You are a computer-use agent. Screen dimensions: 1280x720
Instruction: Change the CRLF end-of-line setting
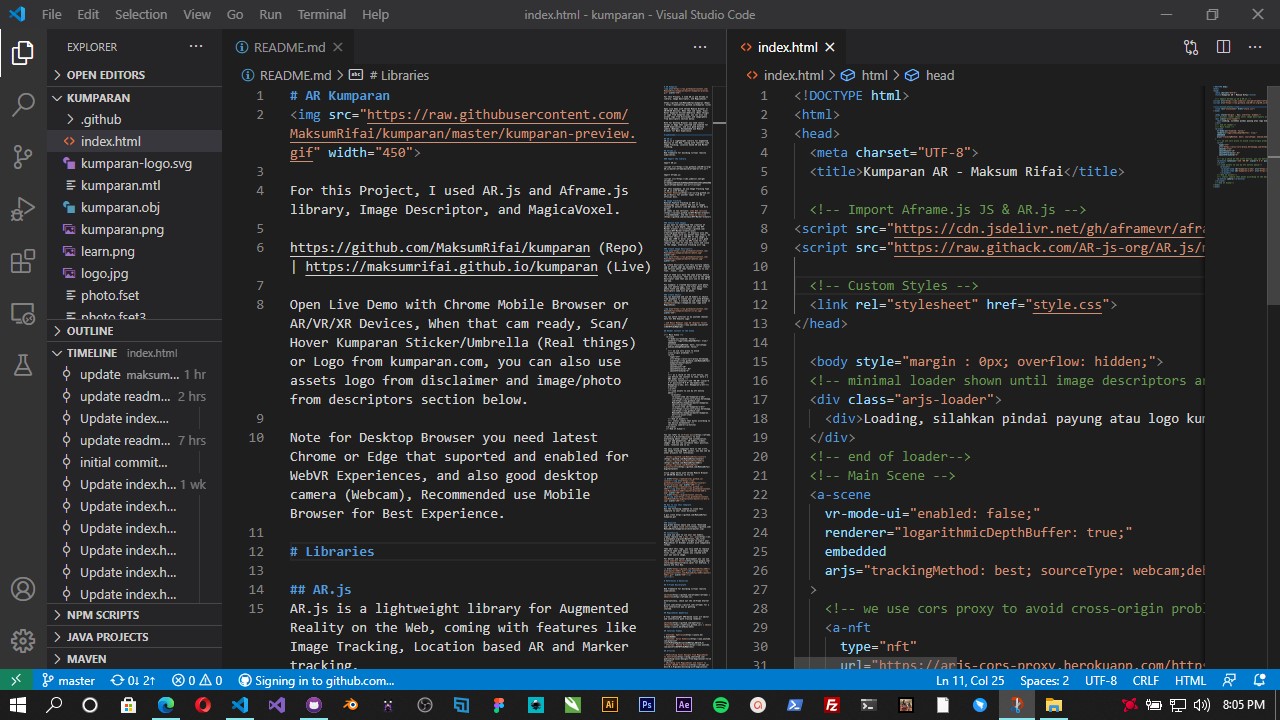[1145, 680]
